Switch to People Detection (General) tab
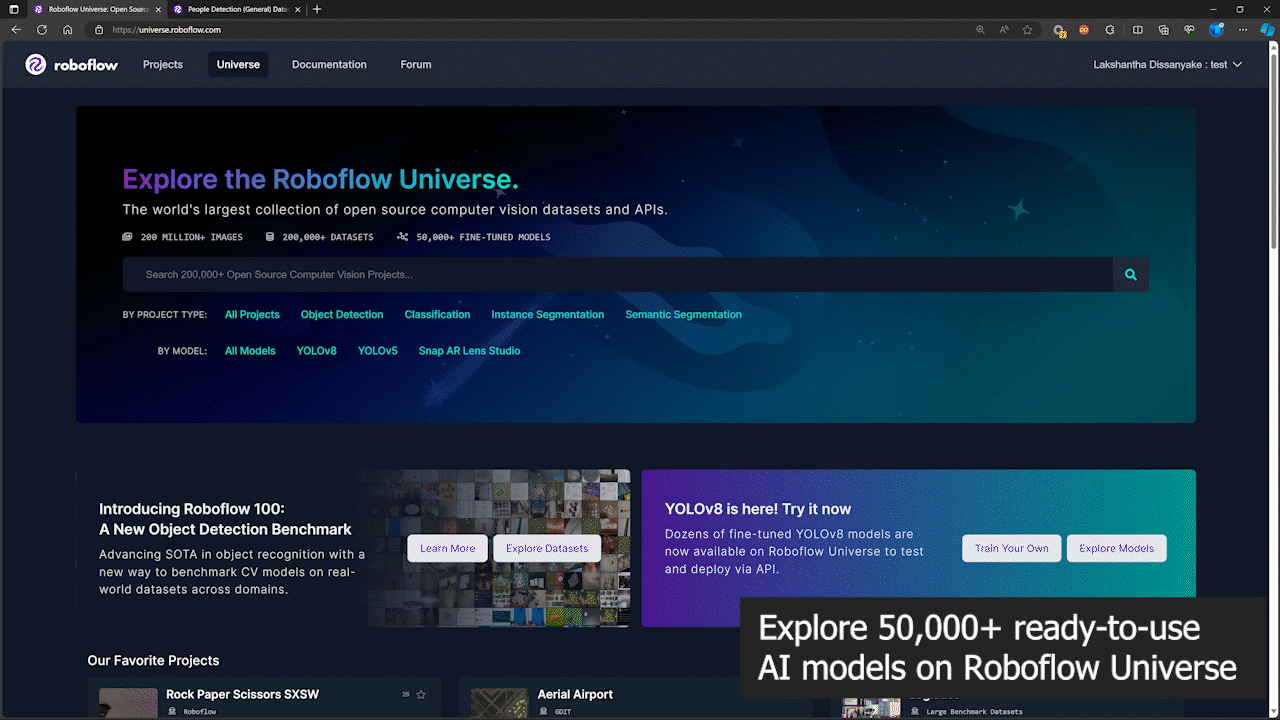 tap(236, 9)
